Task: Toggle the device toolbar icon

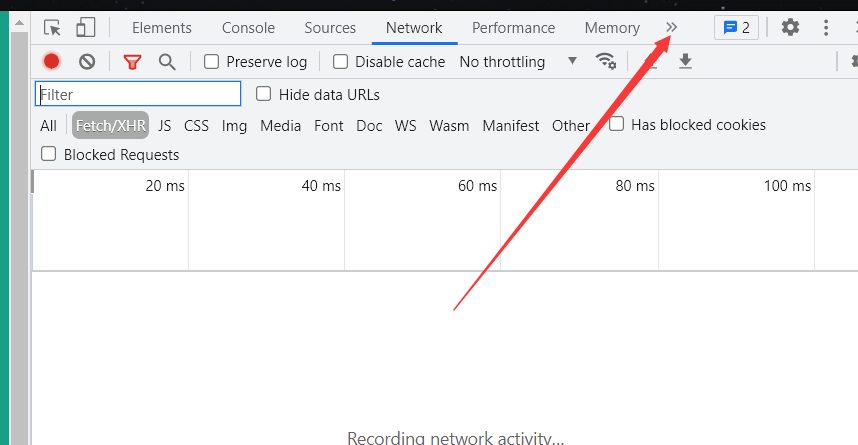Action: (85, 27)
